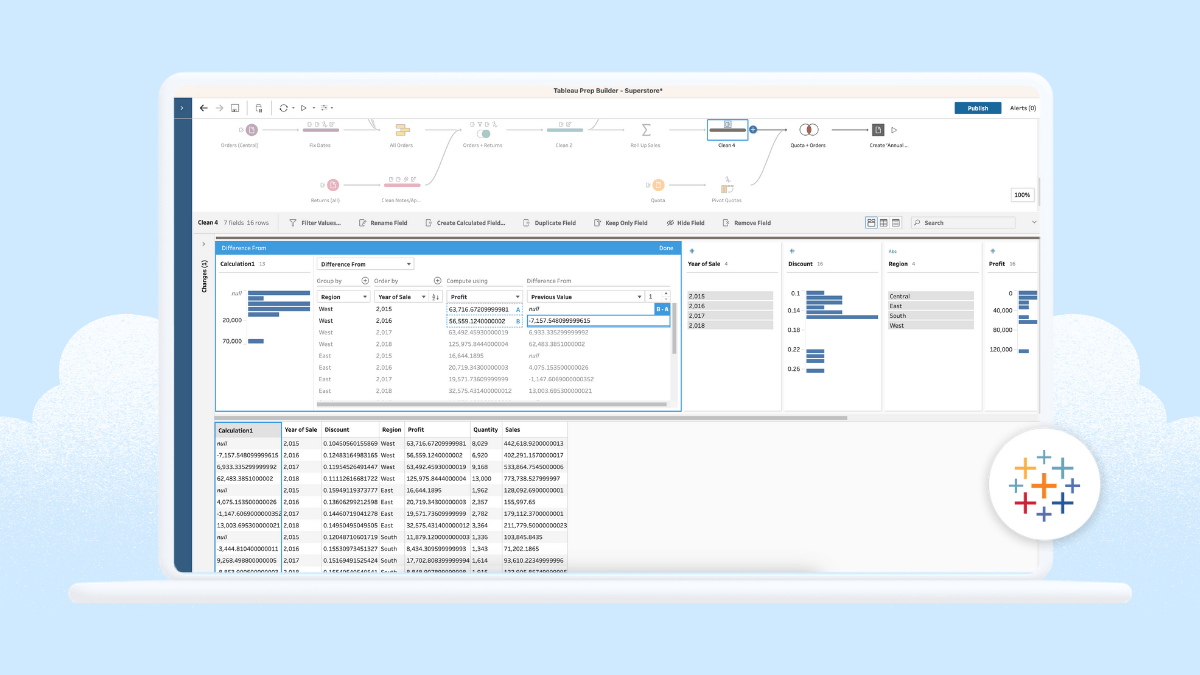Switch to list view in profile pane

(x=884, y=222)
